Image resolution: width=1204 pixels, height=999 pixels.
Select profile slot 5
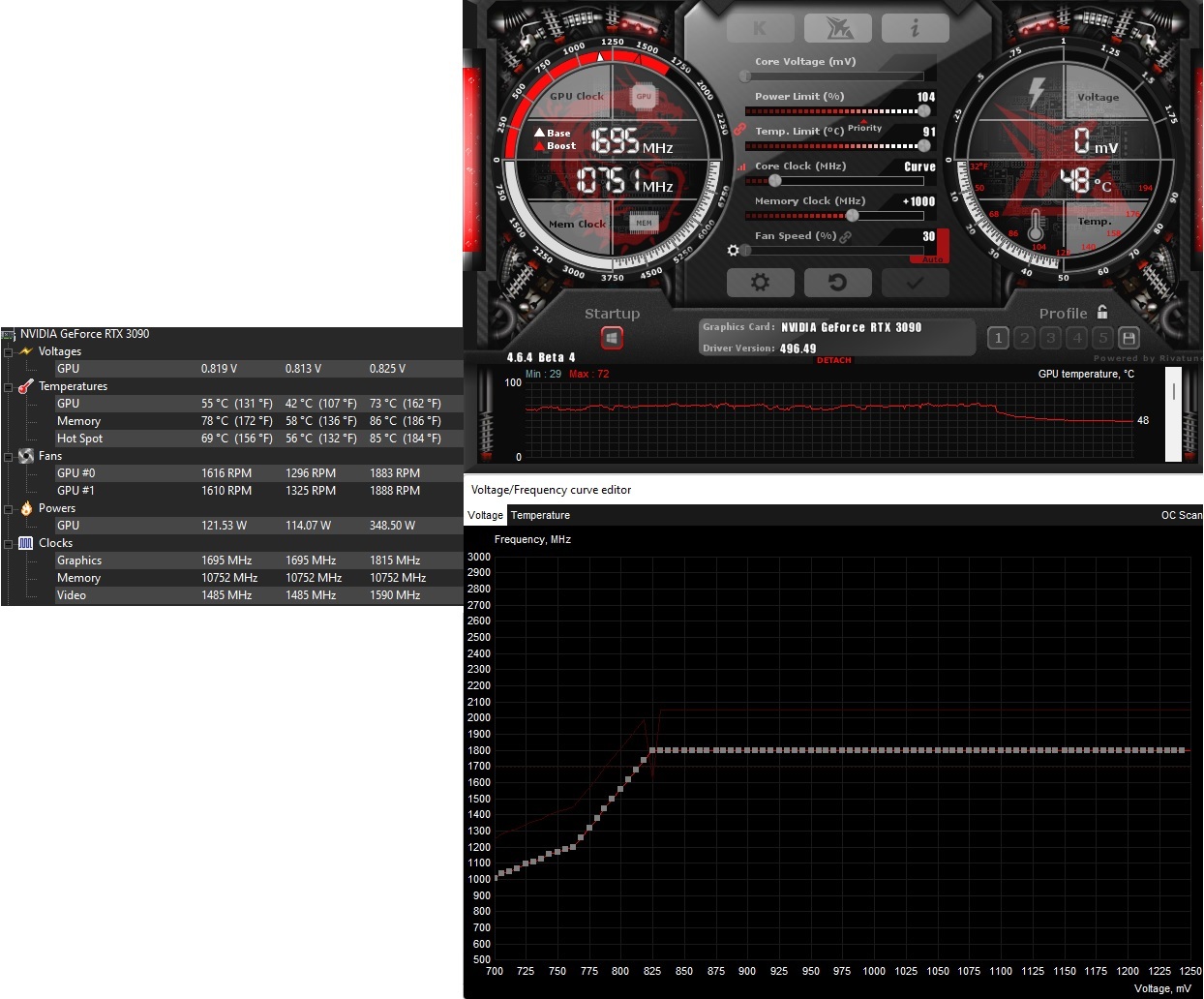[x=1102, y=338]
